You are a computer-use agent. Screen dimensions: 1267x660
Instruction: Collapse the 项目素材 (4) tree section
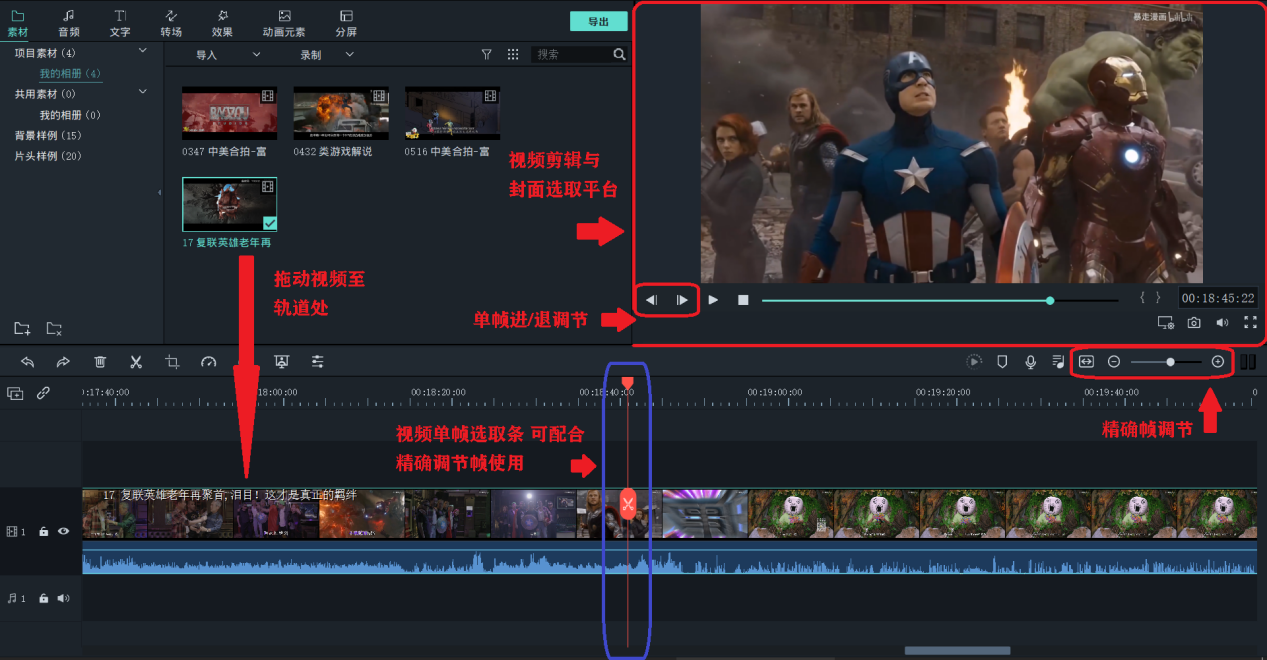coord(142,51)
